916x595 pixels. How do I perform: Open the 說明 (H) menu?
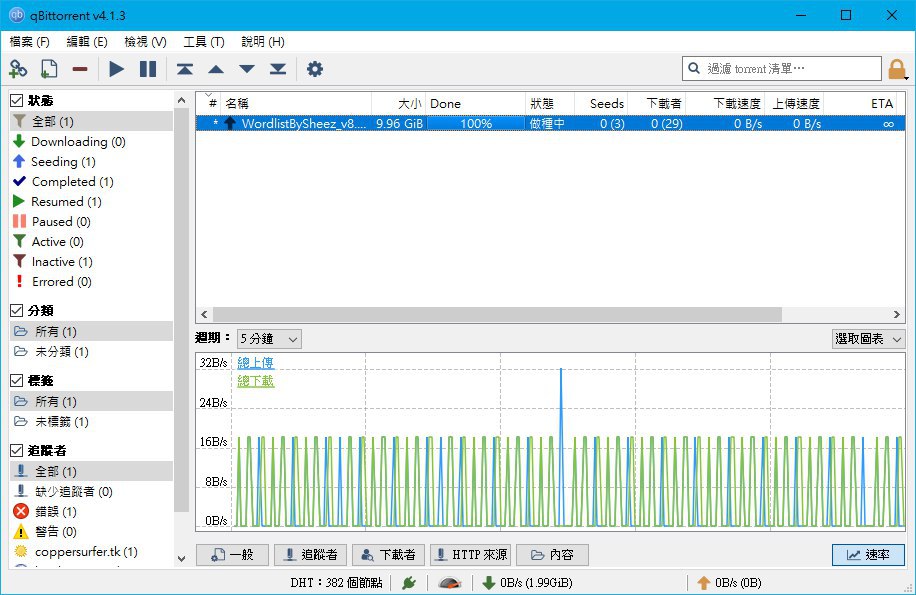click(263, 41)
